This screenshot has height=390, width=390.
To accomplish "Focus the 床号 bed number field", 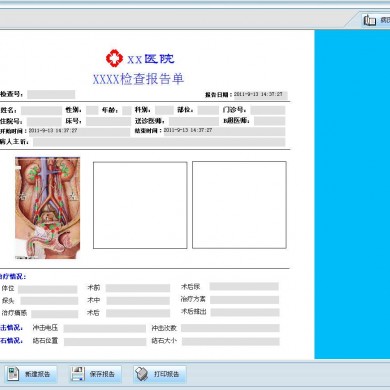I will [108, 121].
